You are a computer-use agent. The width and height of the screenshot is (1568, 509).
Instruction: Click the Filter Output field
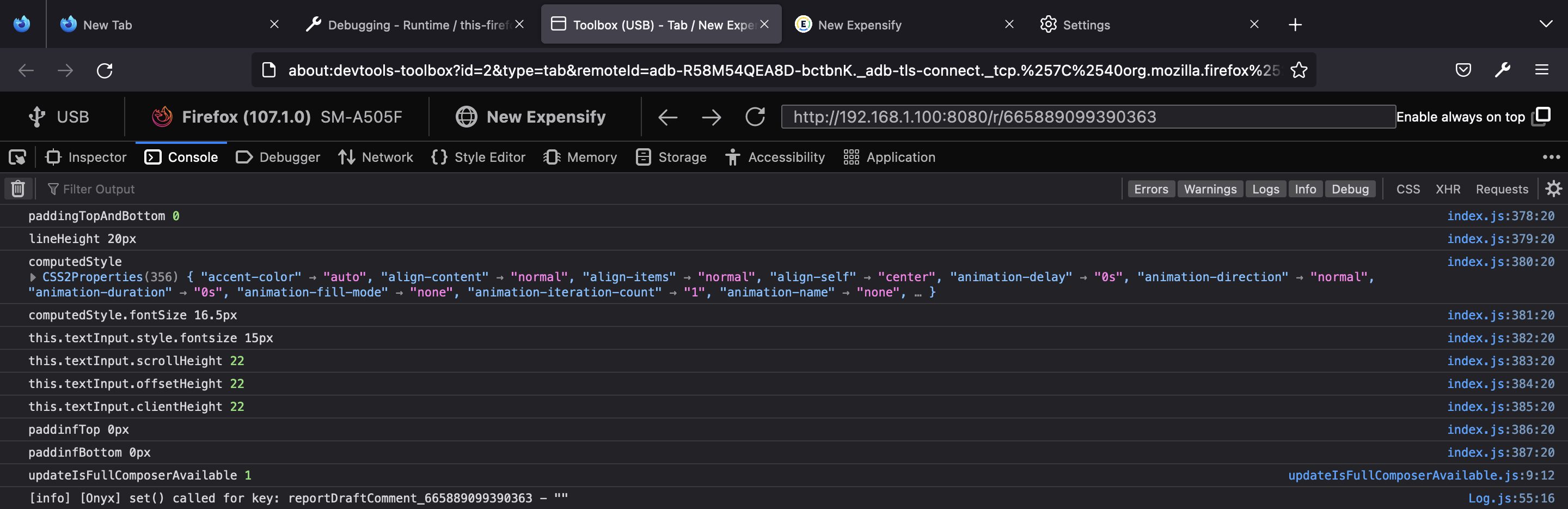tap(99, 189)
